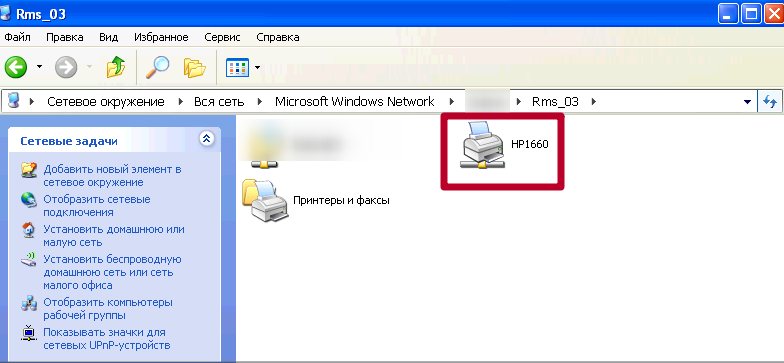Click Отобразить компьютеры рабочей группы link
Screen dimensions: 784x363
[x=108, y=308]
